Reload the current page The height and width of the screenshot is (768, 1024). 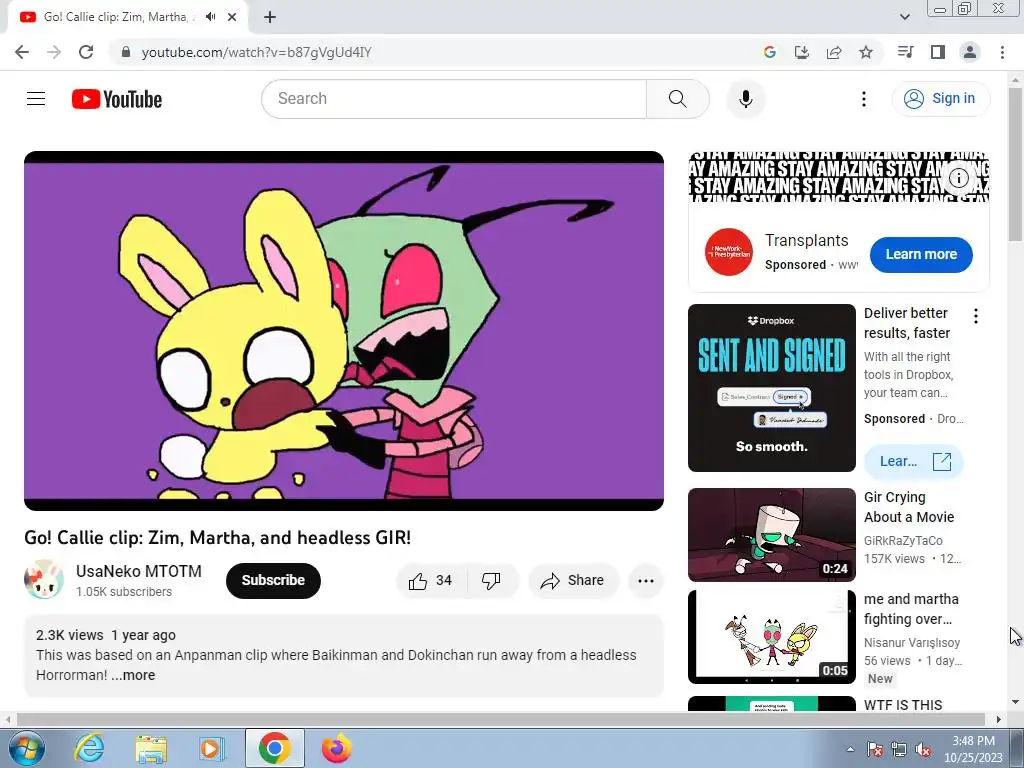coord(86,52)
